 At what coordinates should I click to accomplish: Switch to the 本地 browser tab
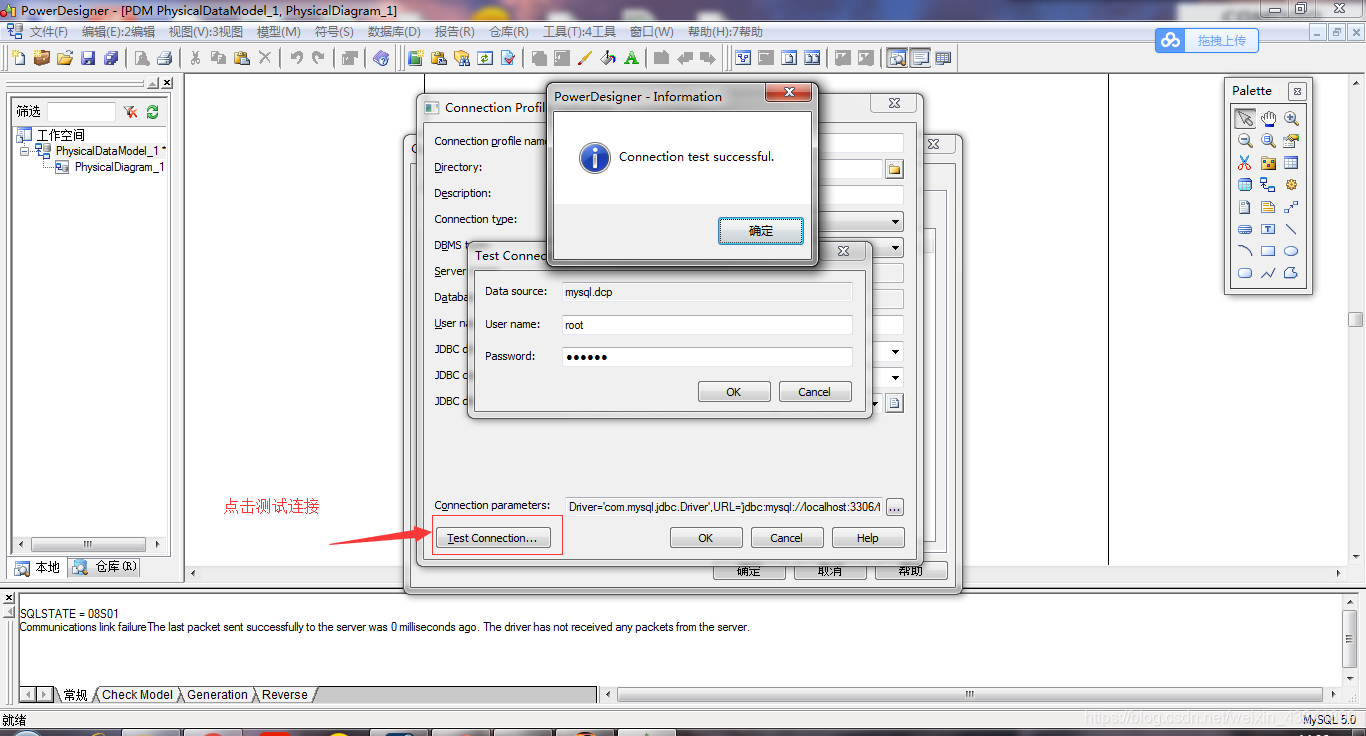click(x=38, y=568)
